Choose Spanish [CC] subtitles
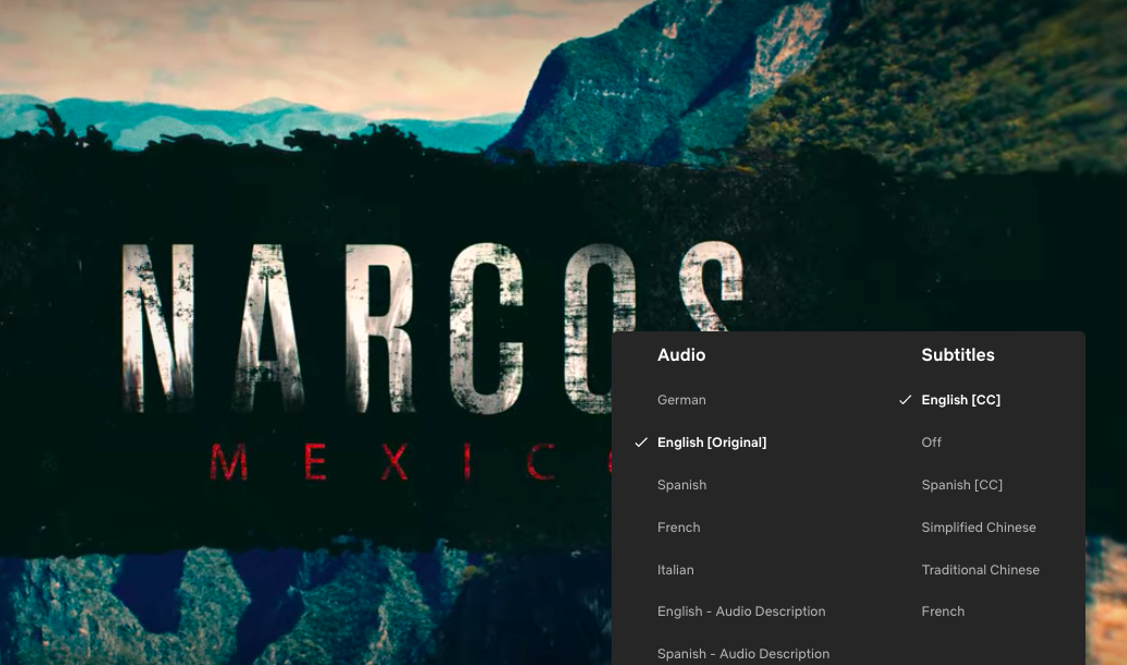Viewport: 1127px width, 665px height. (962, 485)
